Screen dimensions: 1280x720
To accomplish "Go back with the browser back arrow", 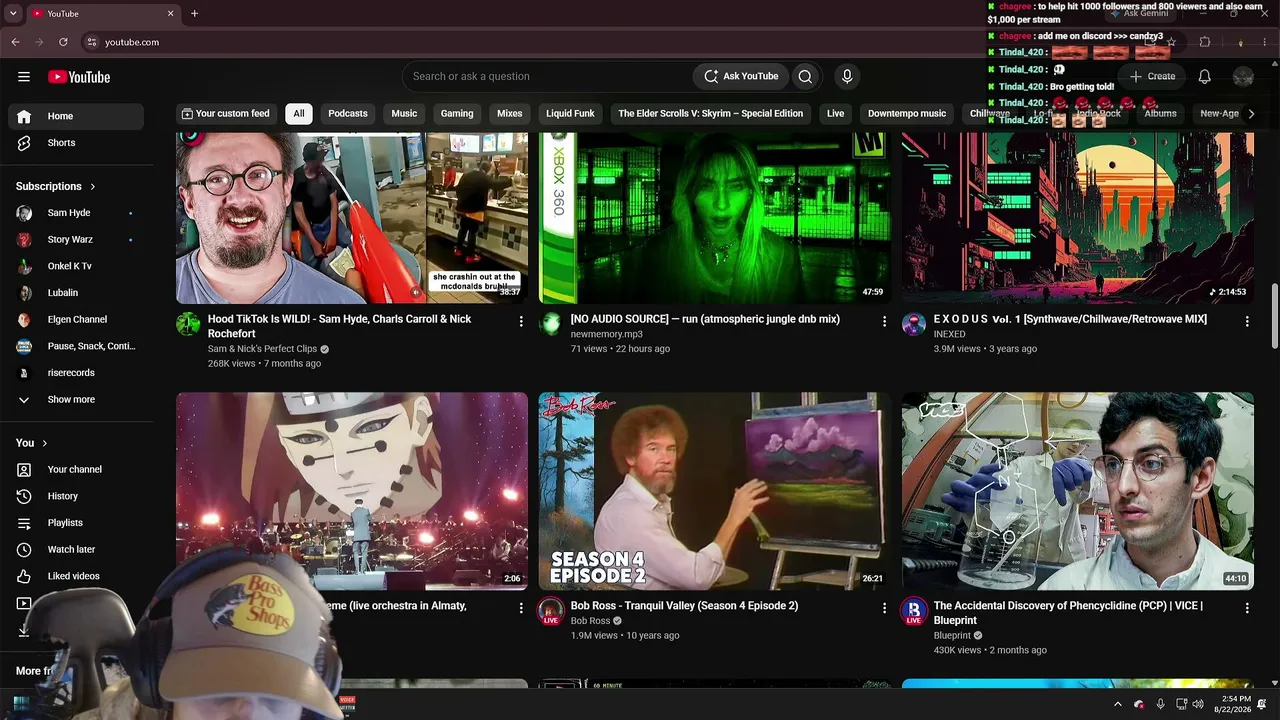I will click(15, 42).
